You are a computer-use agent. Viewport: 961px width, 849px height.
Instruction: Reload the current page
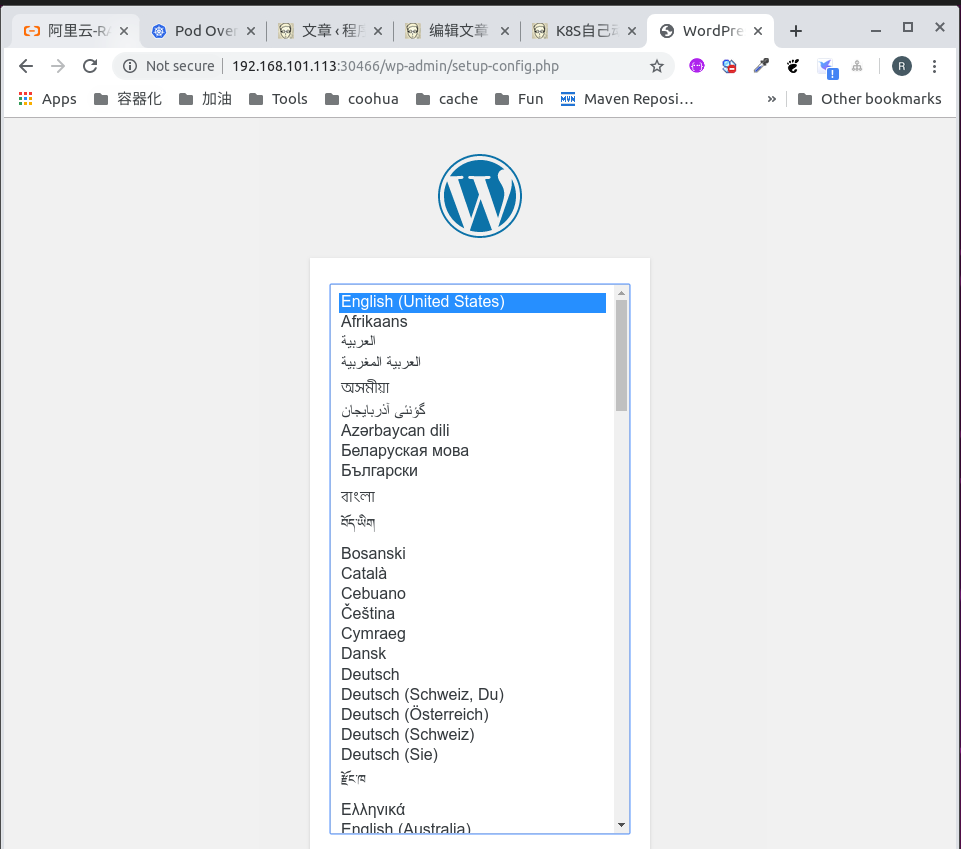90,66
